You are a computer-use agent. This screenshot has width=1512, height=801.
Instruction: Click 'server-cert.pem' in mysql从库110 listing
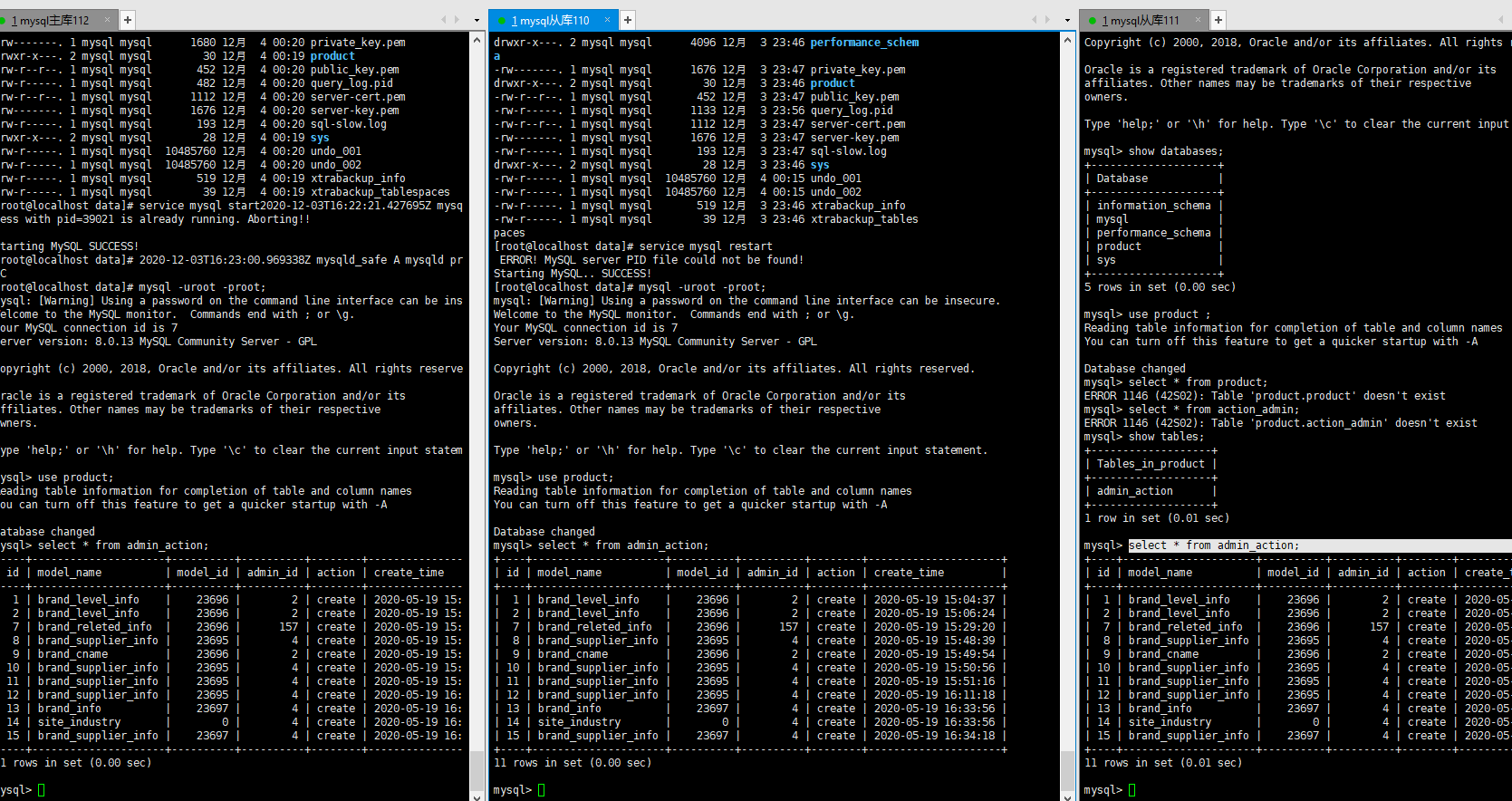(x=858, y=124)
